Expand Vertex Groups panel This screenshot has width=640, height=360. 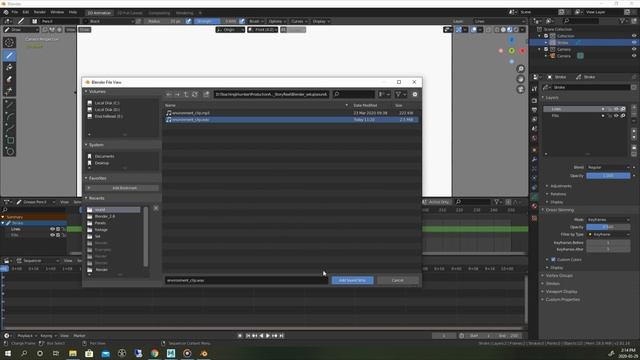point(559,276)
